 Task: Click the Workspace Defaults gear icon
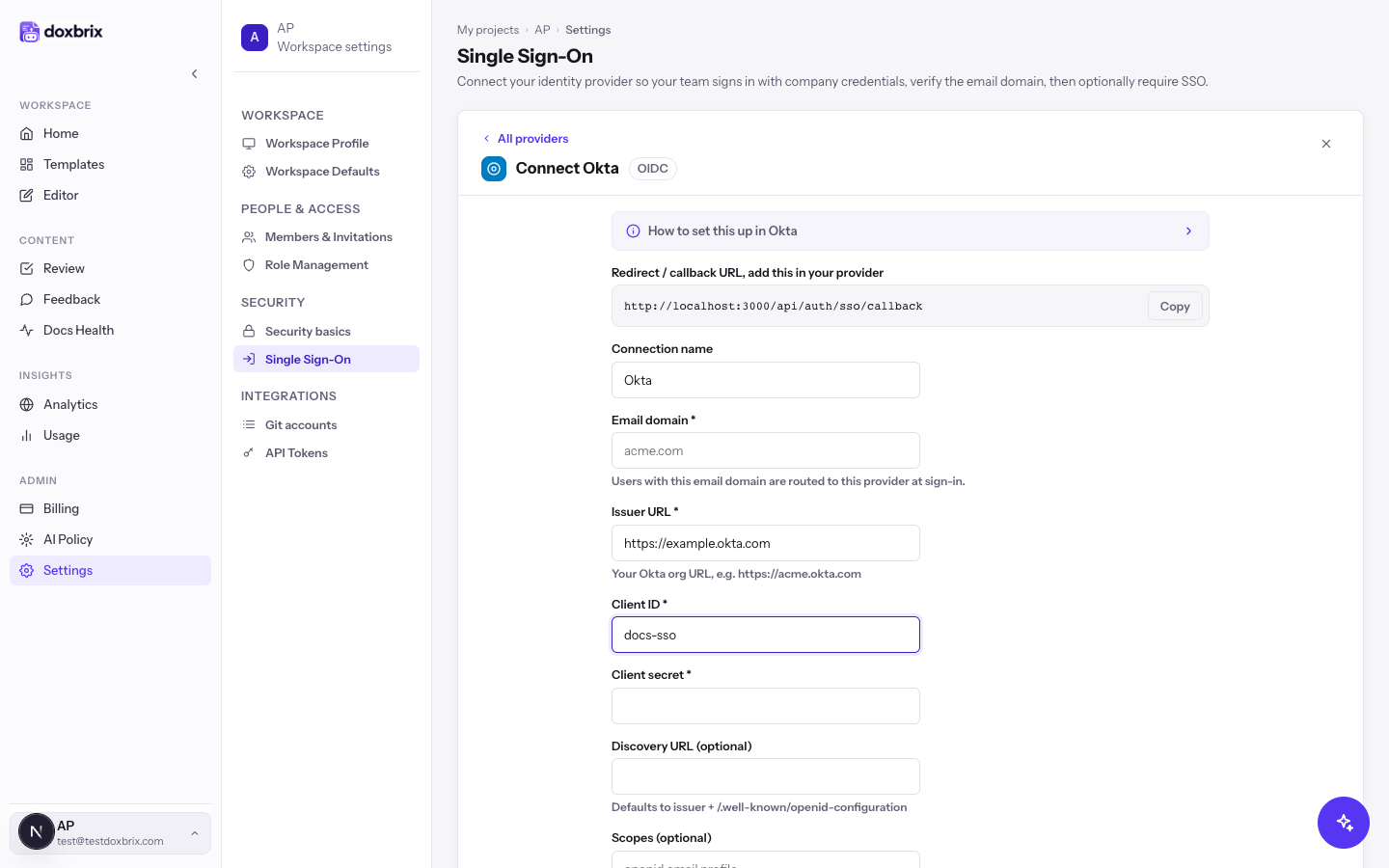click(x=249, y=171)
